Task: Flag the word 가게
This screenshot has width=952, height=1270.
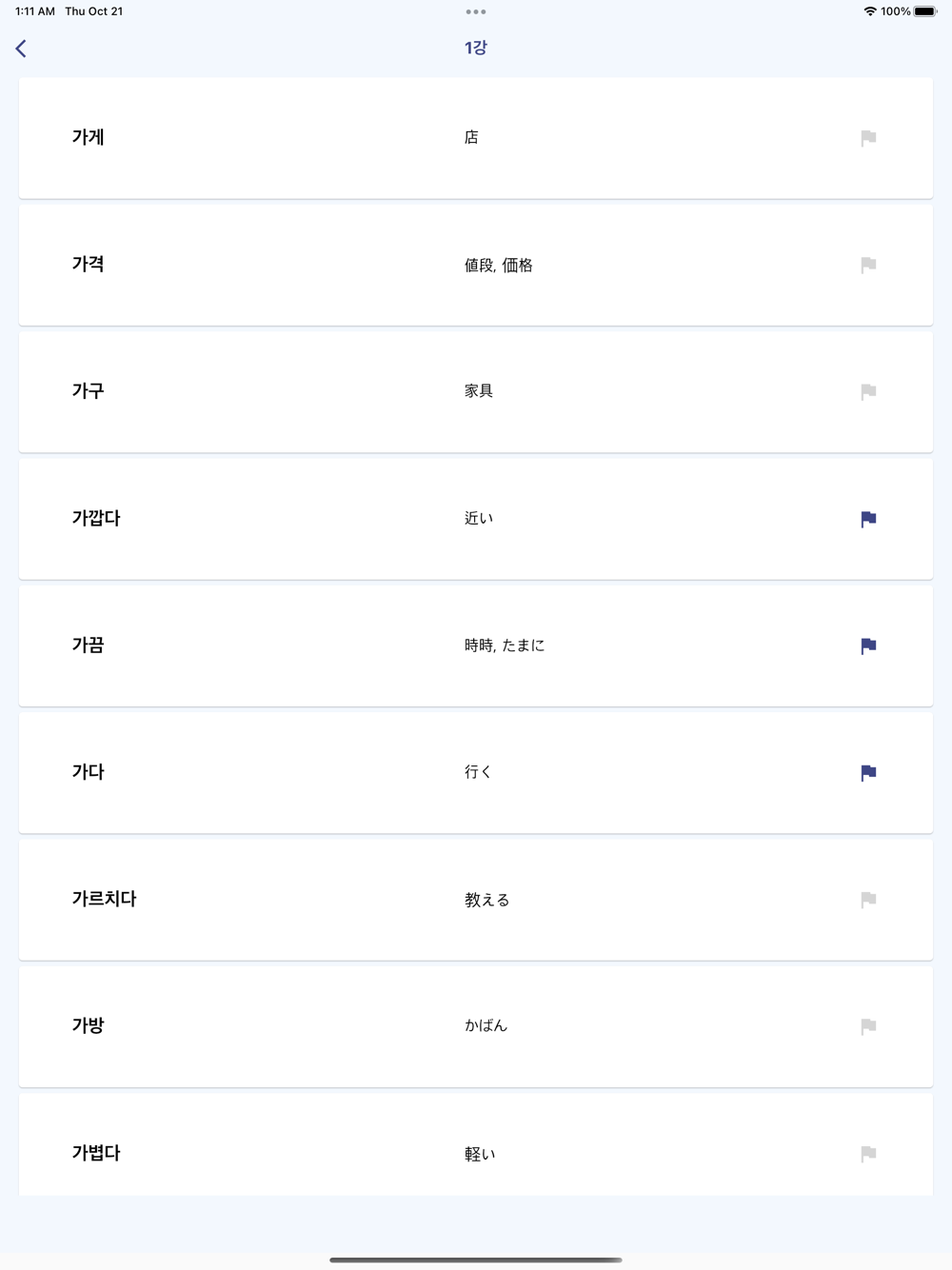Action: point(868,138)
